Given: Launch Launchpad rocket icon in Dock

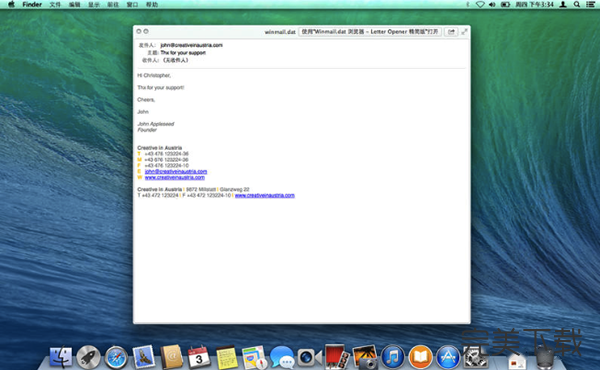Looking at the screenshot, I should click(88, 357).
